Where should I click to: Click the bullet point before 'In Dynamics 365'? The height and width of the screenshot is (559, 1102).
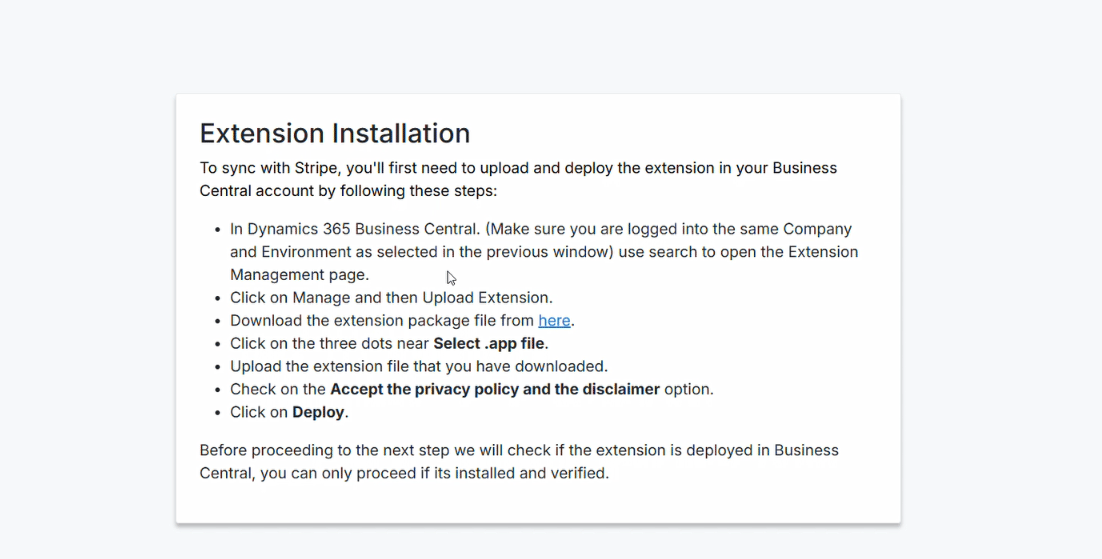click(218, 230)
